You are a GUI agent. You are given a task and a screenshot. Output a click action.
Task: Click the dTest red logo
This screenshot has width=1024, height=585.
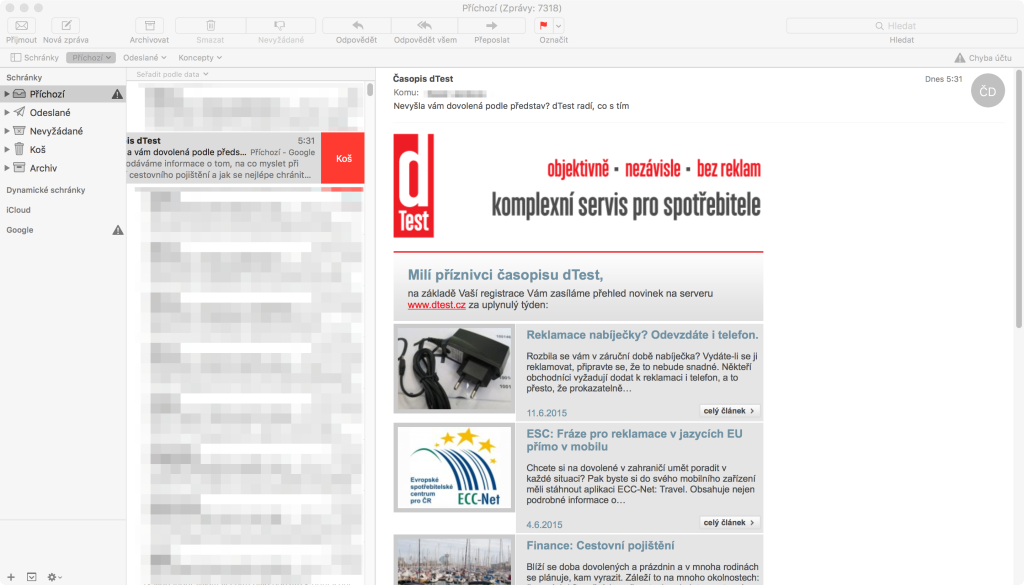[413, 186]
